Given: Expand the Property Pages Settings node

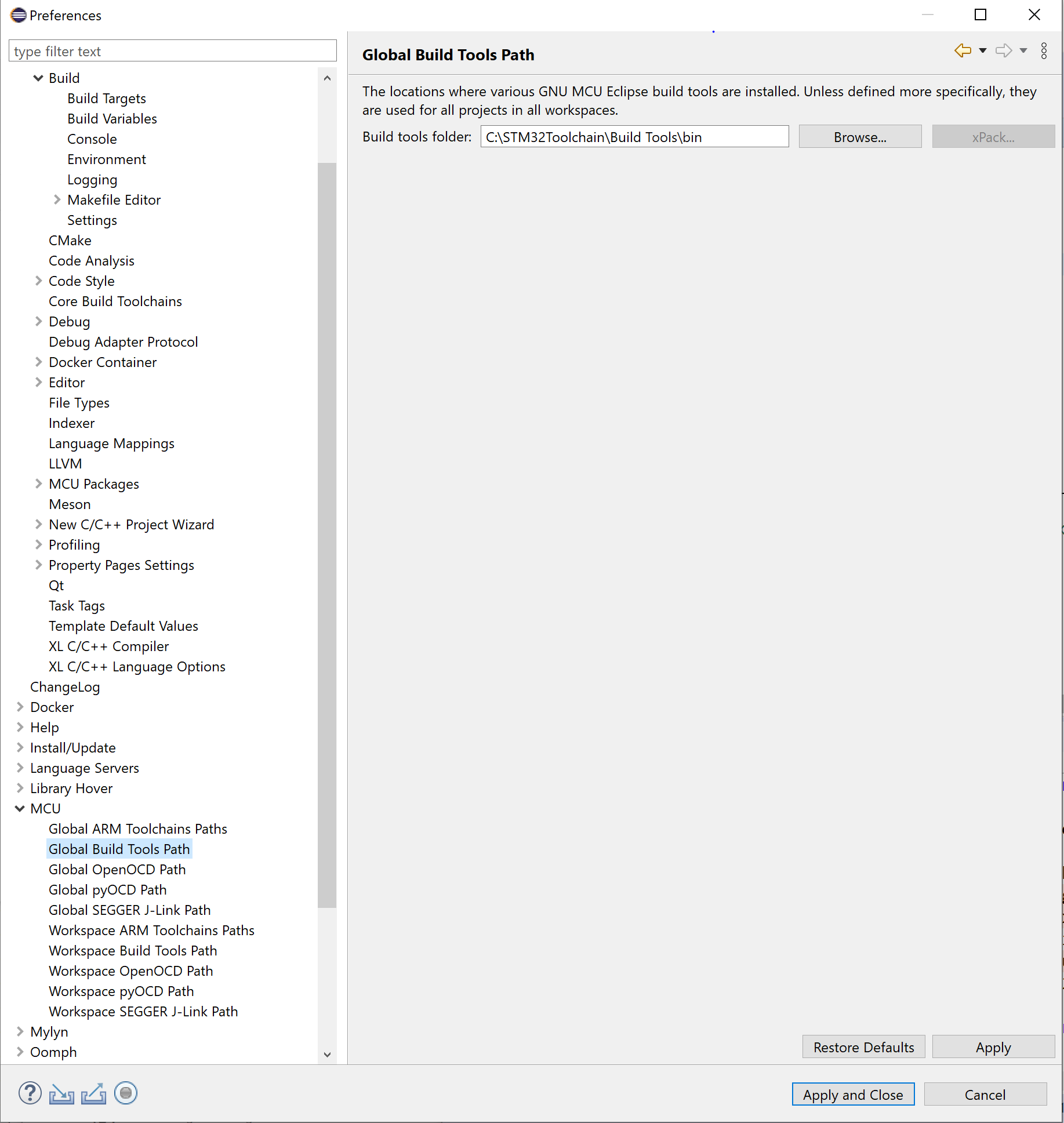Looking at the screenshot, I should click(x=38, y=565).
